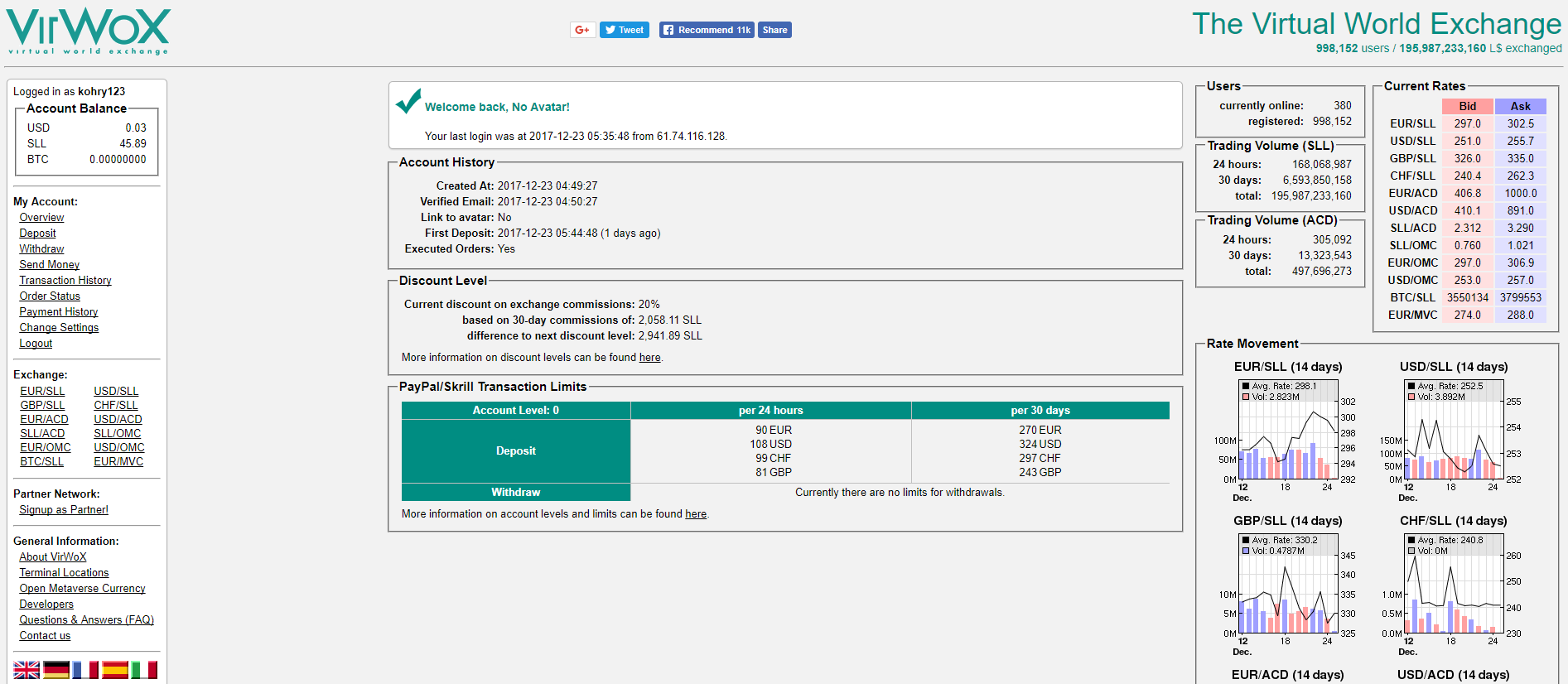
Task: Select the German flag icon
Action: coord(56,670)
